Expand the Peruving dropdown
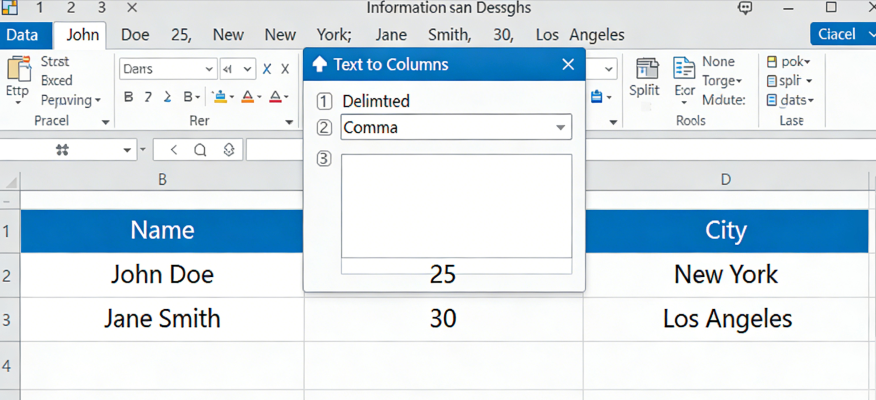The height and width of the screenshot is (400, 876). [x=98, y=101]
